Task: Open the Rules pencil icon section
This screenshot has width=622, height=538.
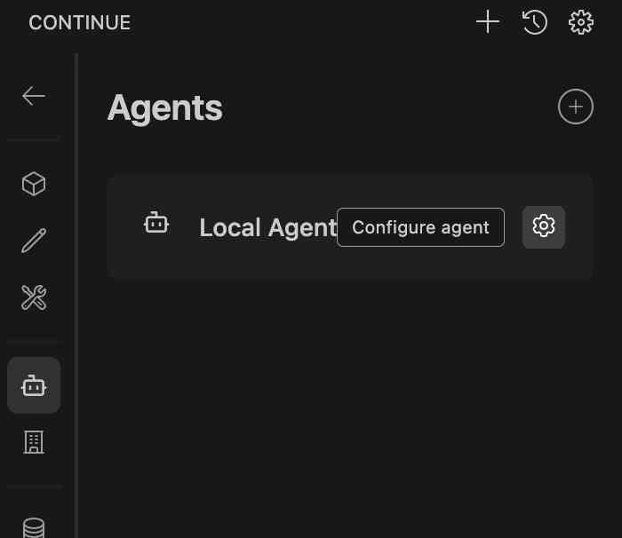Action: tap(34, 241)
